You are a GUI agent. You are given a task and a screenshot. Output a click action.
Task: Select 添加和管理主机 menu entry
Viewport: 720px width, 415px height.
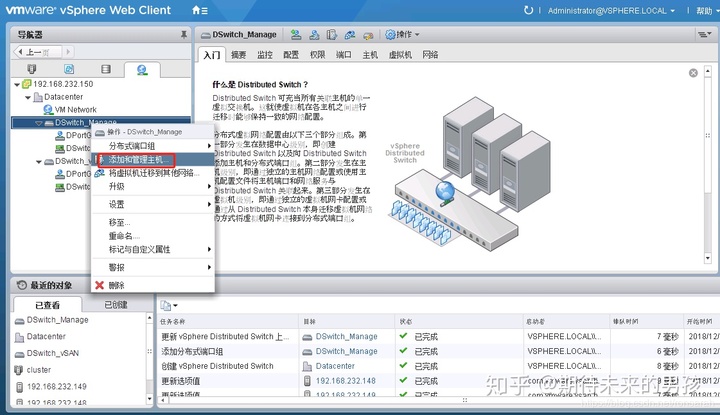153,160
